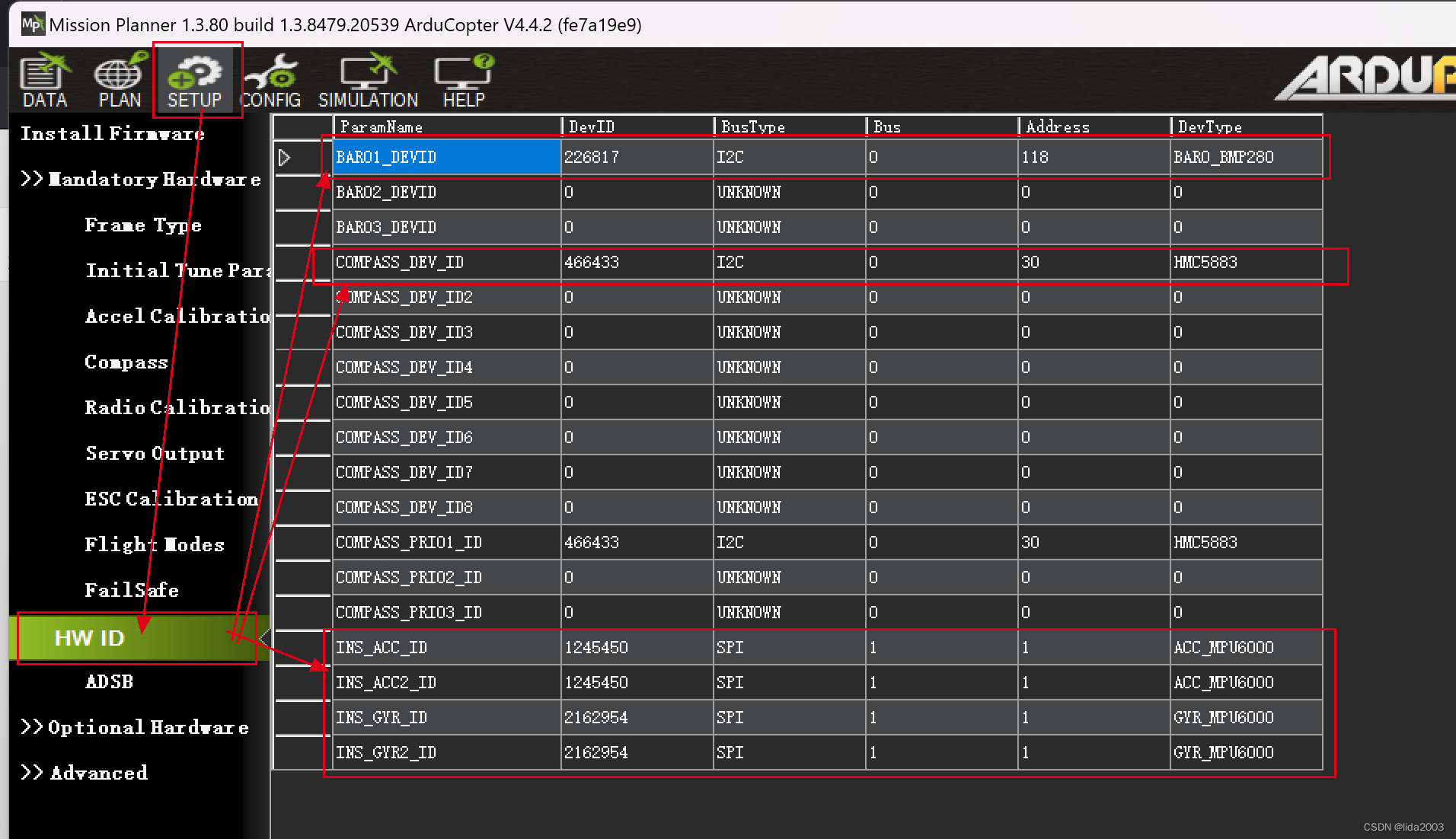Select the BARO2_DEVID parameter cell
The image size is (1456, 839).
(447, 193)
